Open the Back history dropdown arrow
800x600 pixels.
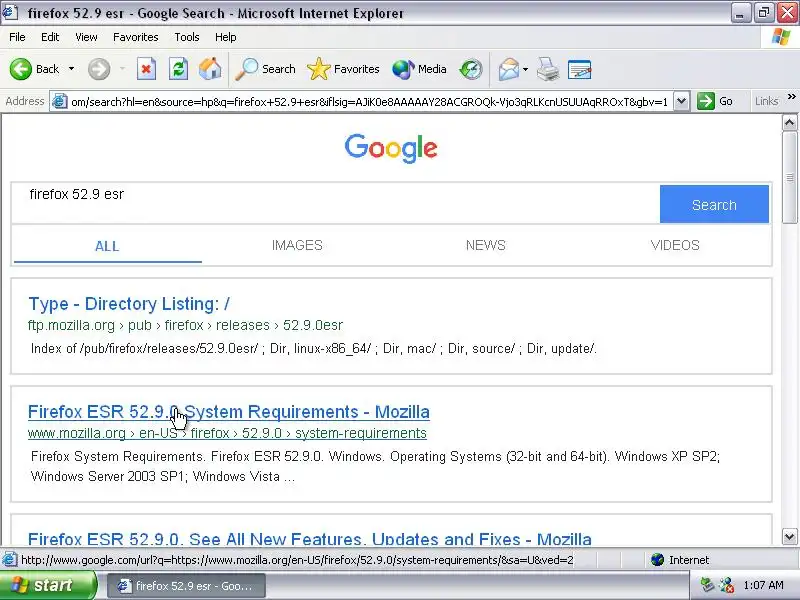tap(71, 69)
